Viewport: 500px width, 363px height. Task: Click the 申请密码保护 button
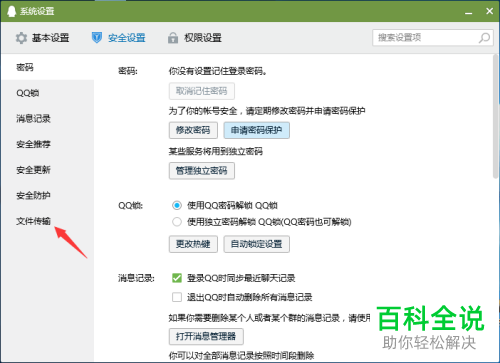pyautogui.click(x=257, y=130)
